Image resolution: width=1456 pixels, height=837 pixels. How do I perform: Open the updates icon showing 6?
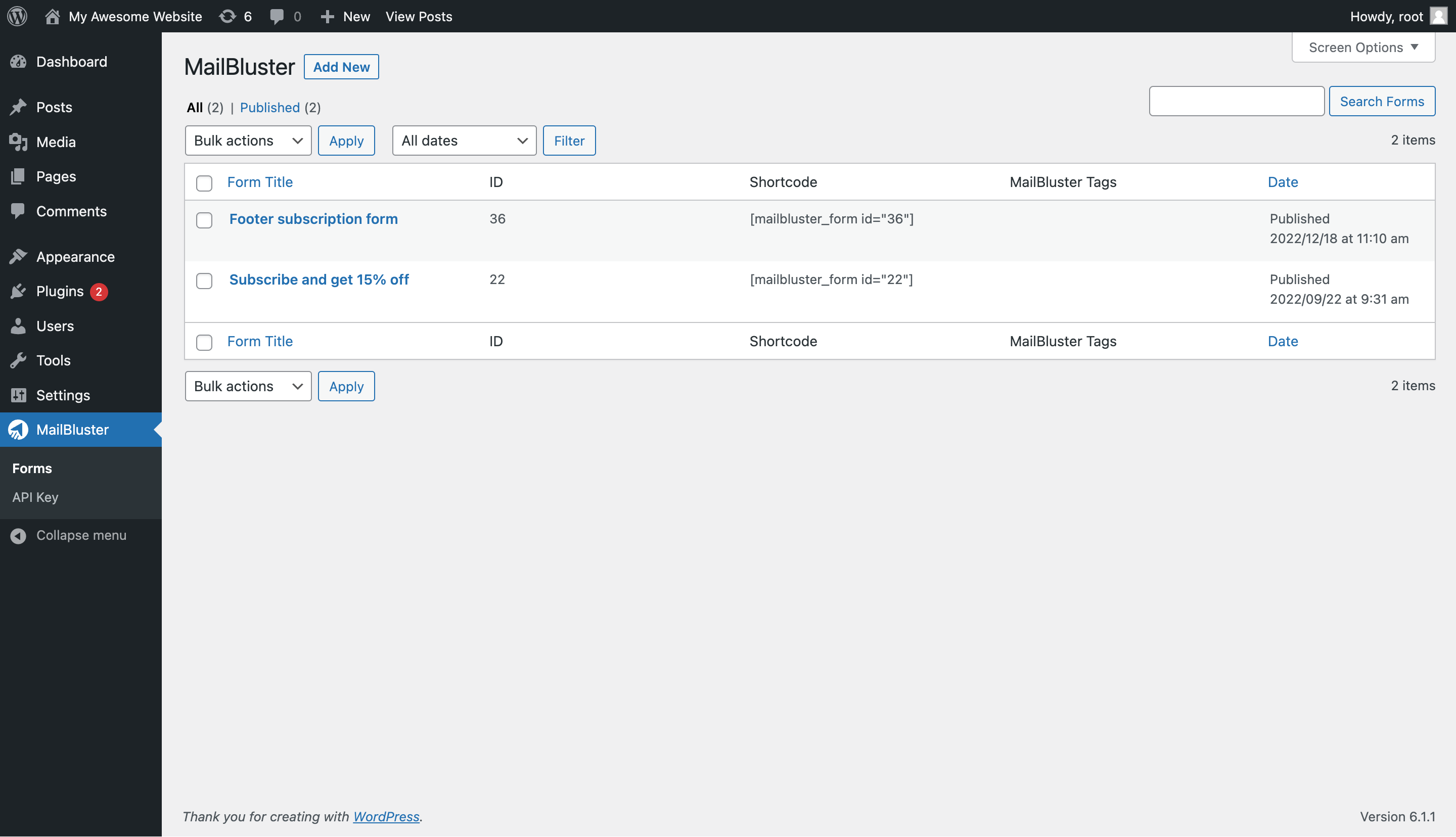tap(227, 16)
